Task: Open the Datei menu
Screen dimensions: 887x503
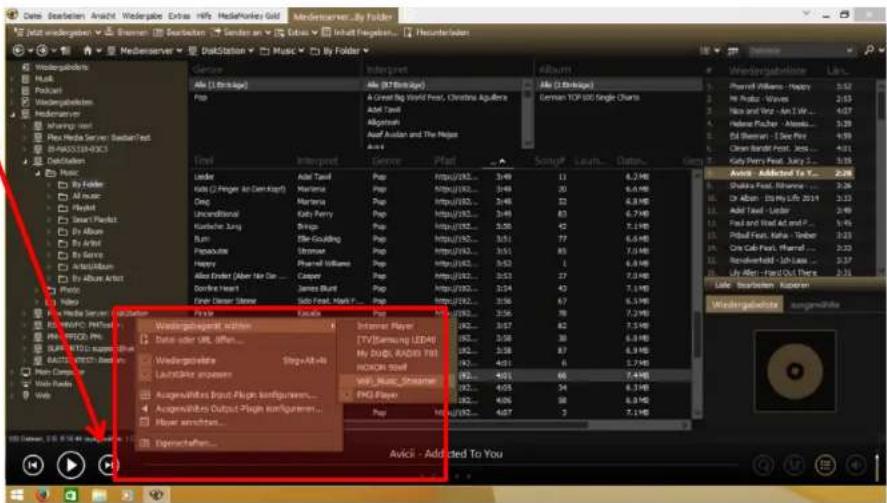Action: click(33, 16)
